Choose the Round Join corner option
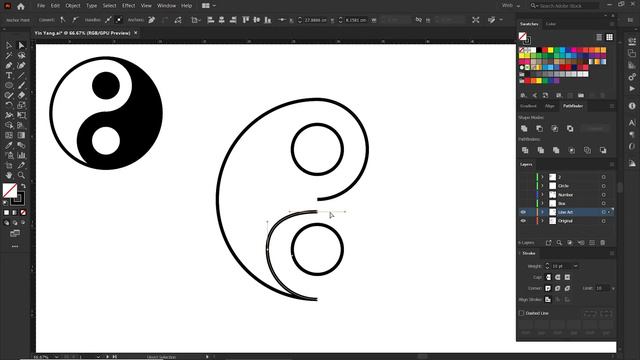 pos(558,288)
